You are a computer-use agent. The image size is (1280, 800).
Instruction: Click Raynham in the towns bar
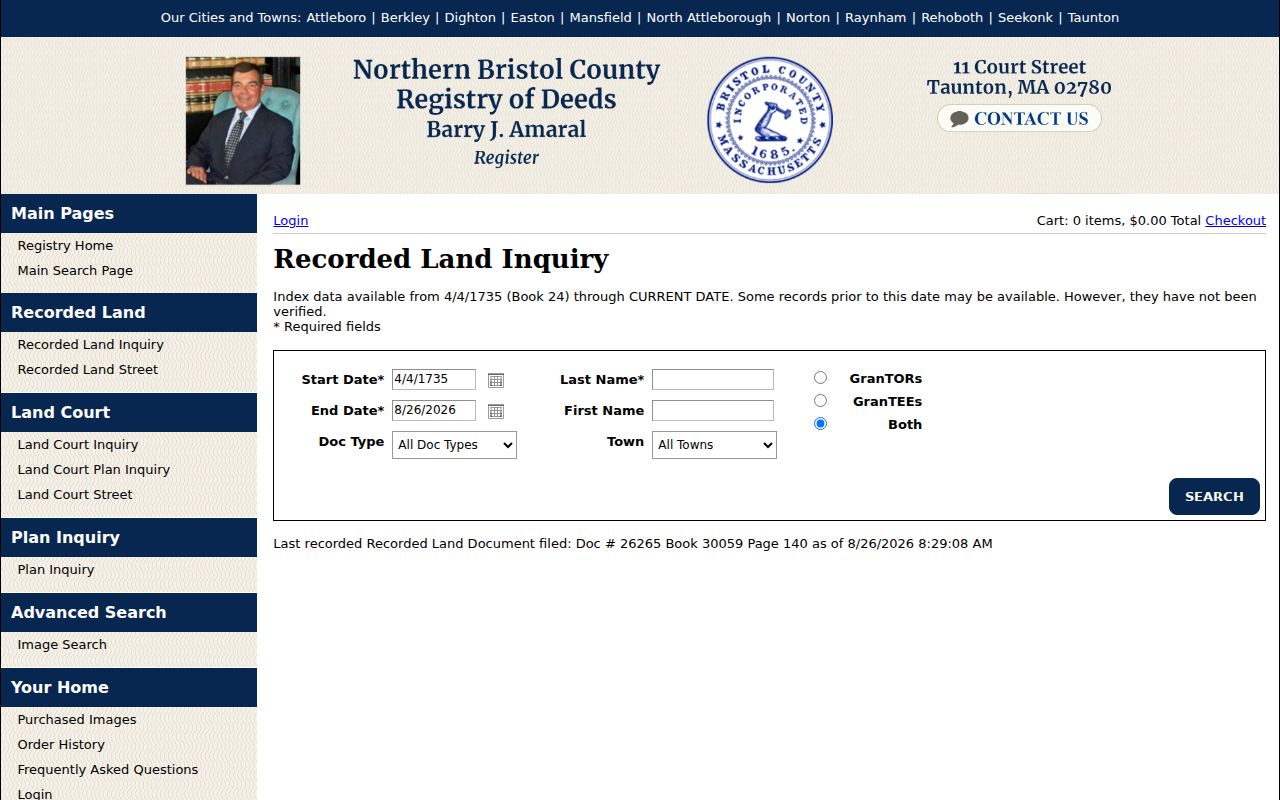876,18
